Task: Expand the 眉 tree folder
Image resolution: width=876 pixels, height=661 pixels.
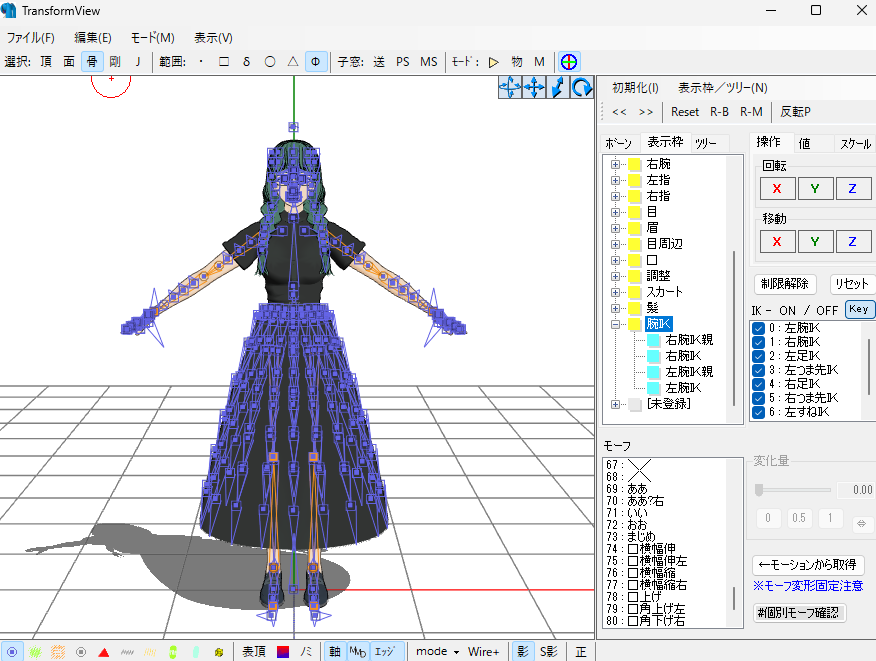Action: tap(615, 228)
